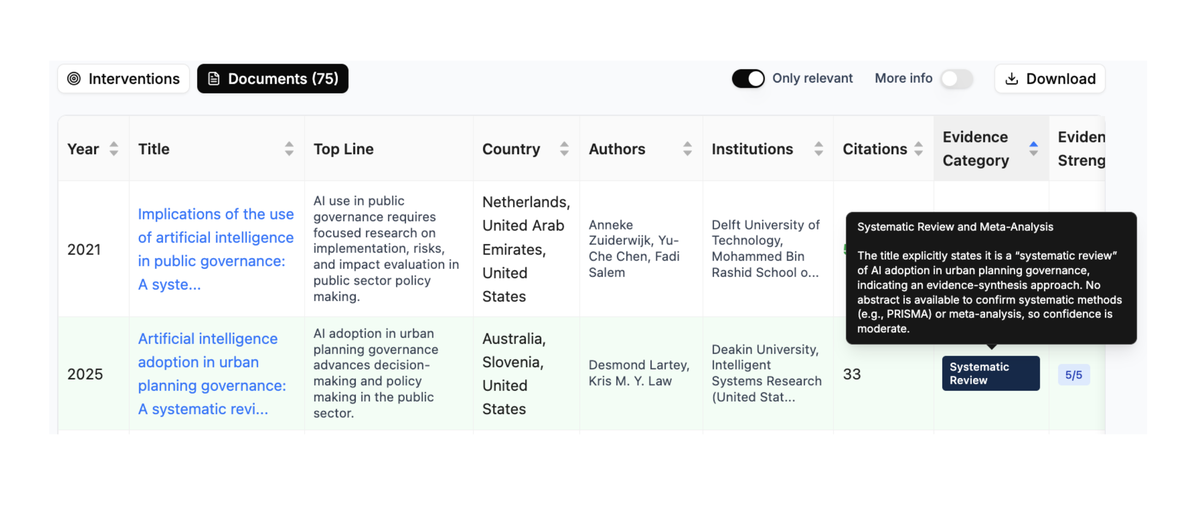Disable the Only relevant toggle

[x=748, y=79]
